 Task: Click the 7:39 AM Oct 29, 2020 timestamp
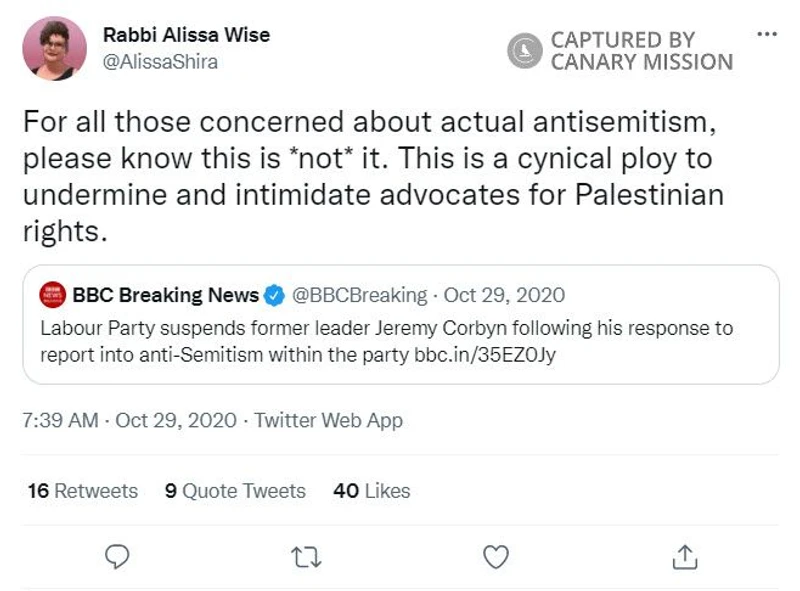pyautogui.click(x=129, y=420)
